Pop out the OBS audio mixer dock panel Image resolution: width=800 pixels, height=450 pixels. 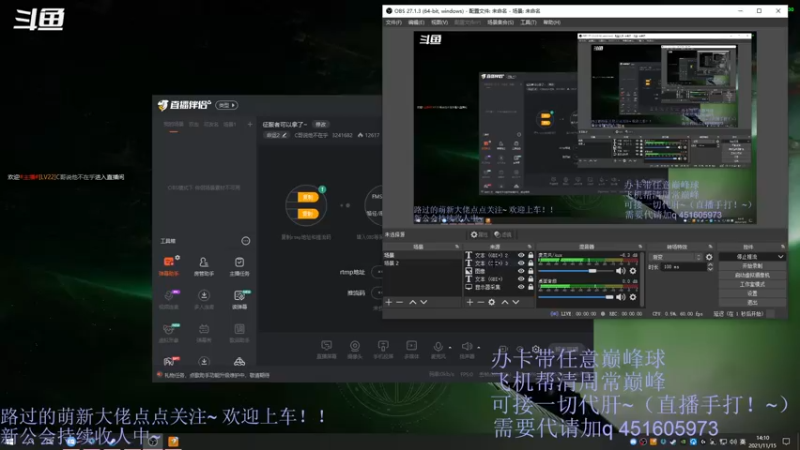click(x=640, y=247)
